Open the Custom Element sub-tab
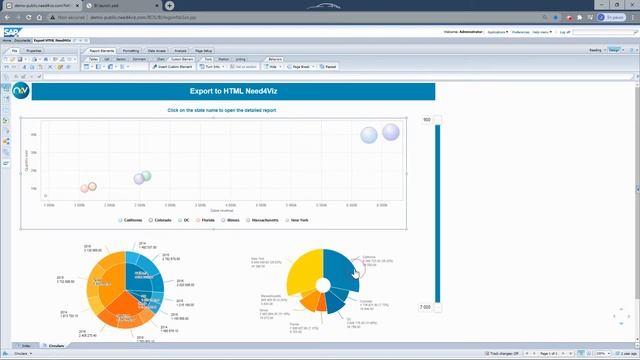This screenshot has height=360, width=640. [182, 59]
